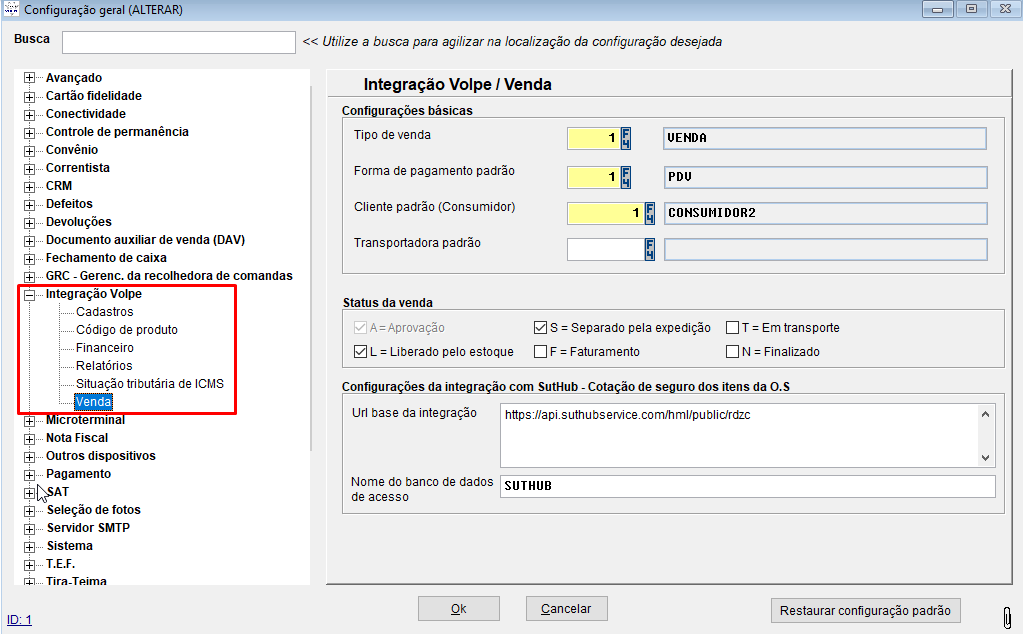Click the application icon in title bar

(x=11, y=9)
